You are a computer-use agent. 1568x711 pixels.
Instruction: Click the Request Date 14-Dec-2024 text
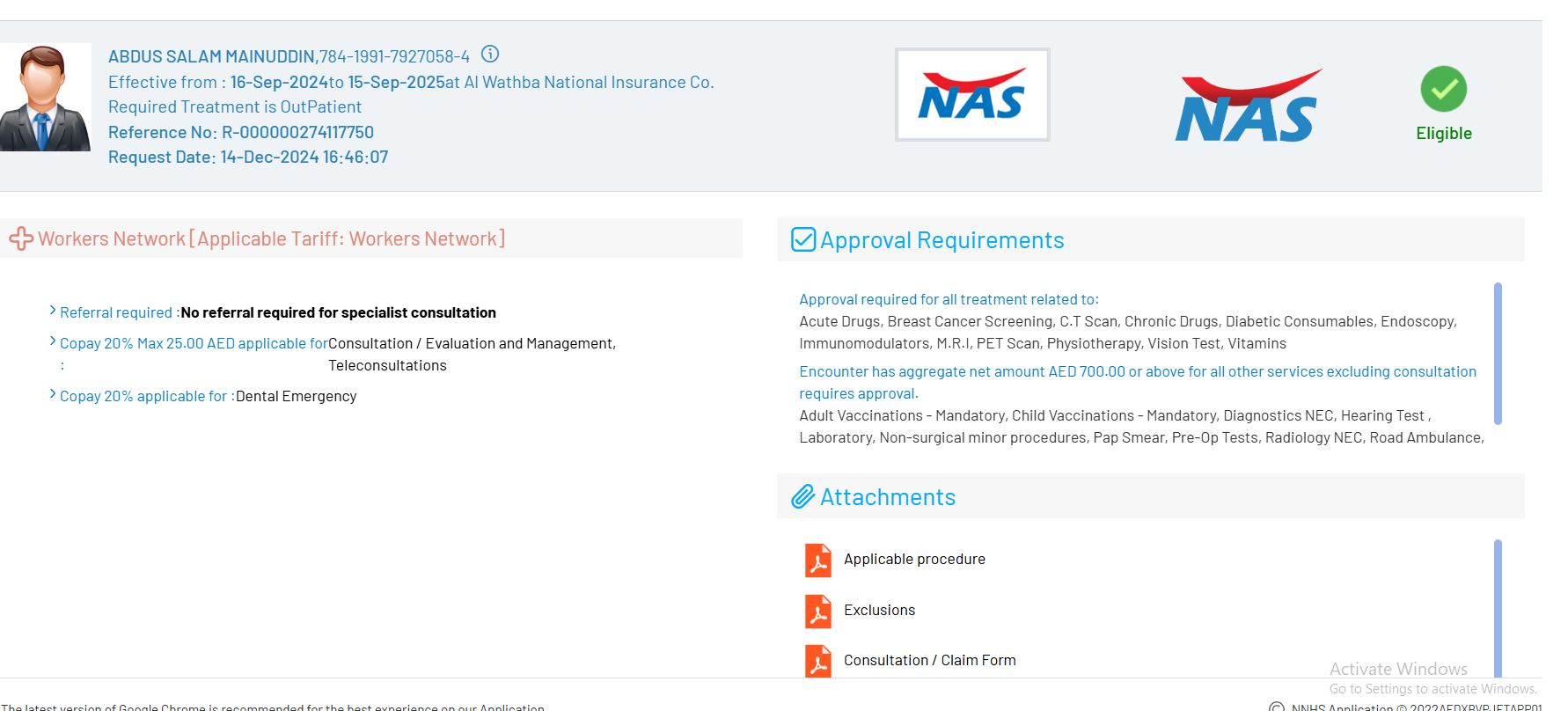tap(248, 157)
